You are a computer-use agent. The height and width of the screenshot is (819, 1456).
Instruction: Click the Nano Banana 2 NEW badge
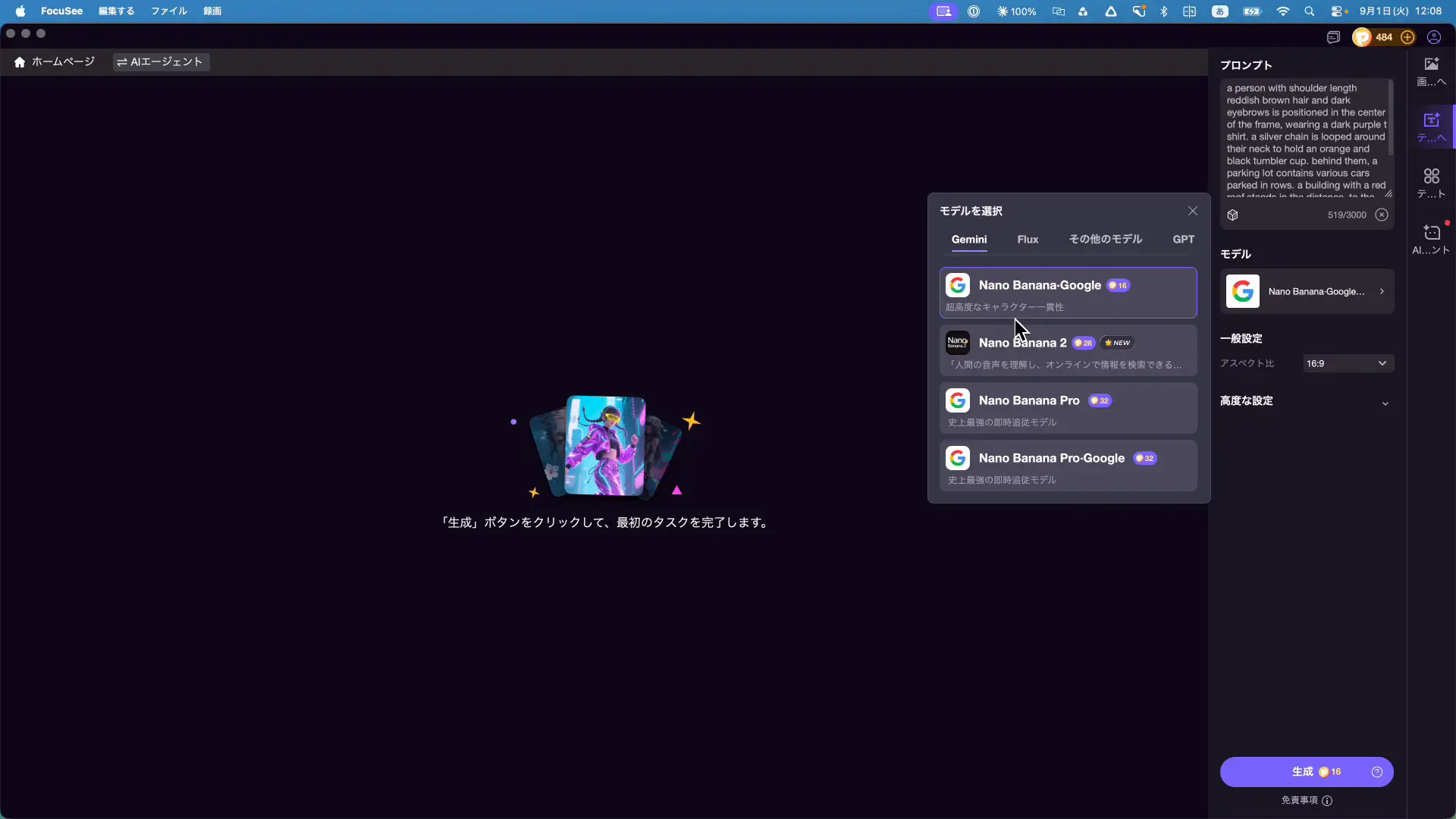coord(1117,343)
